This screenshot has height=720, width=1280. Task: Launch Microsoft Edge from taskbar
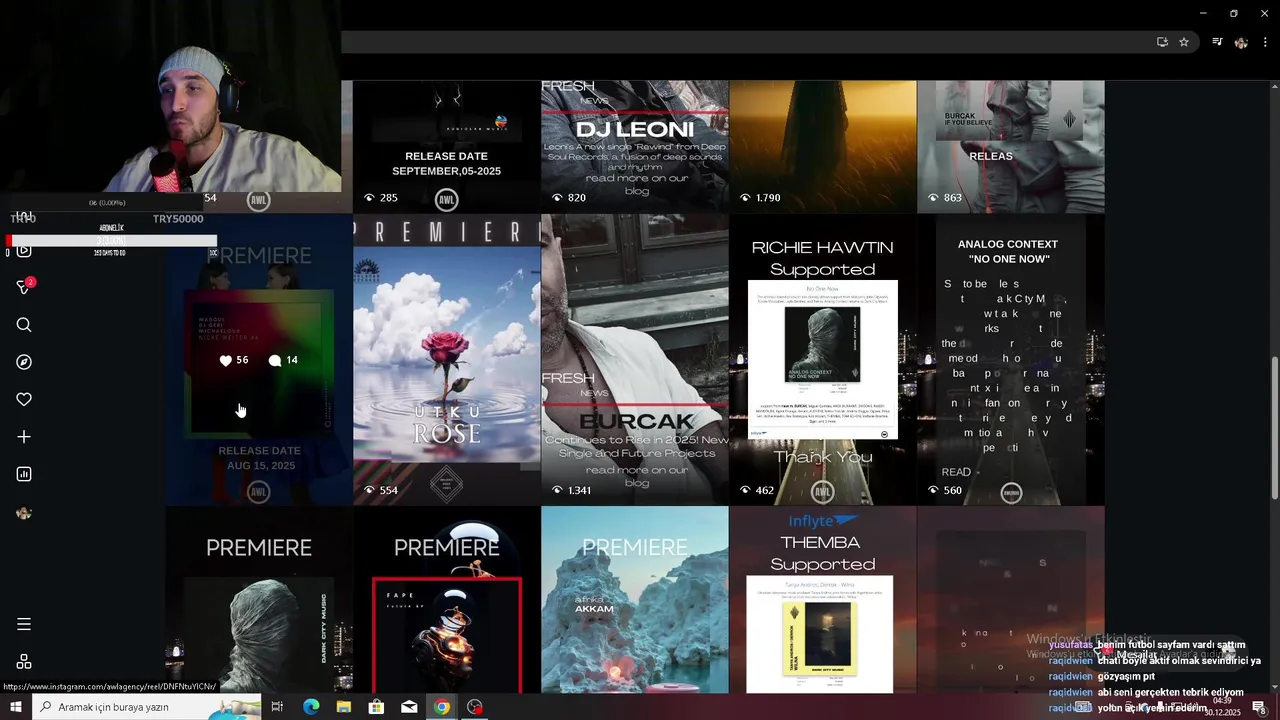[x=311, y=707]
